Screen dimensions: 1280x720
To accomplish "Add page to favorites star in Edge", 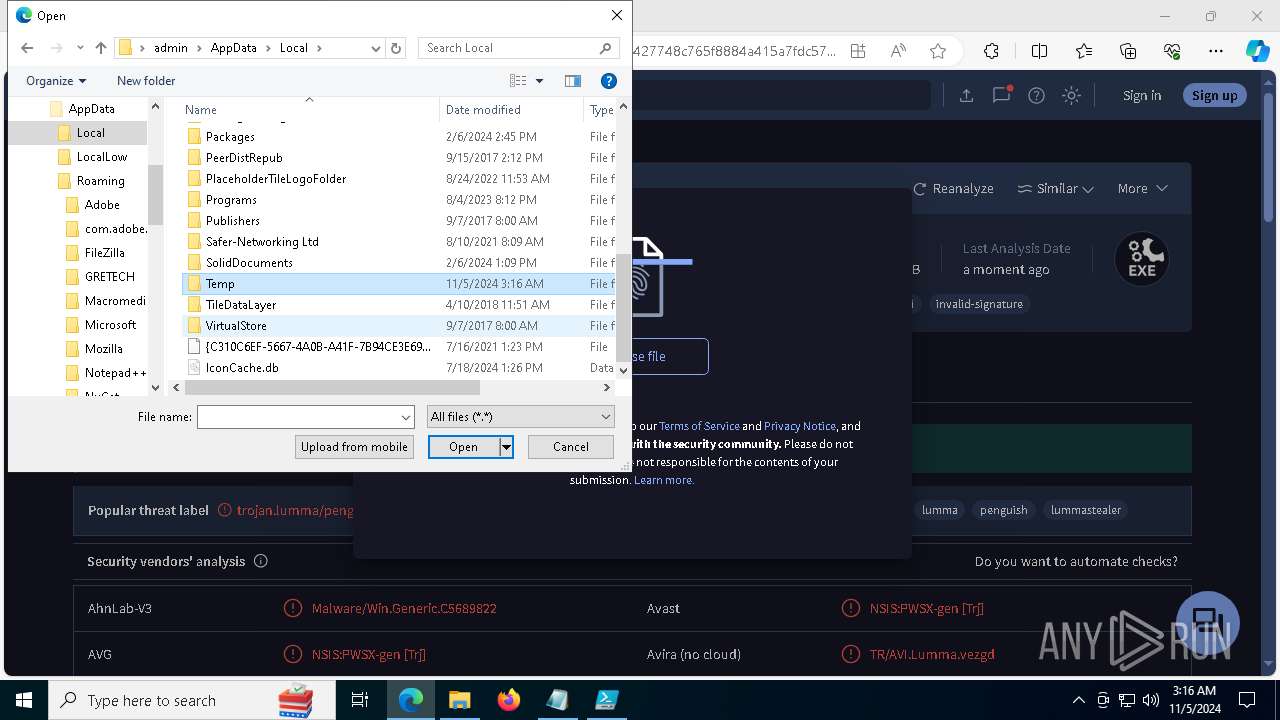I will point(937,51).
